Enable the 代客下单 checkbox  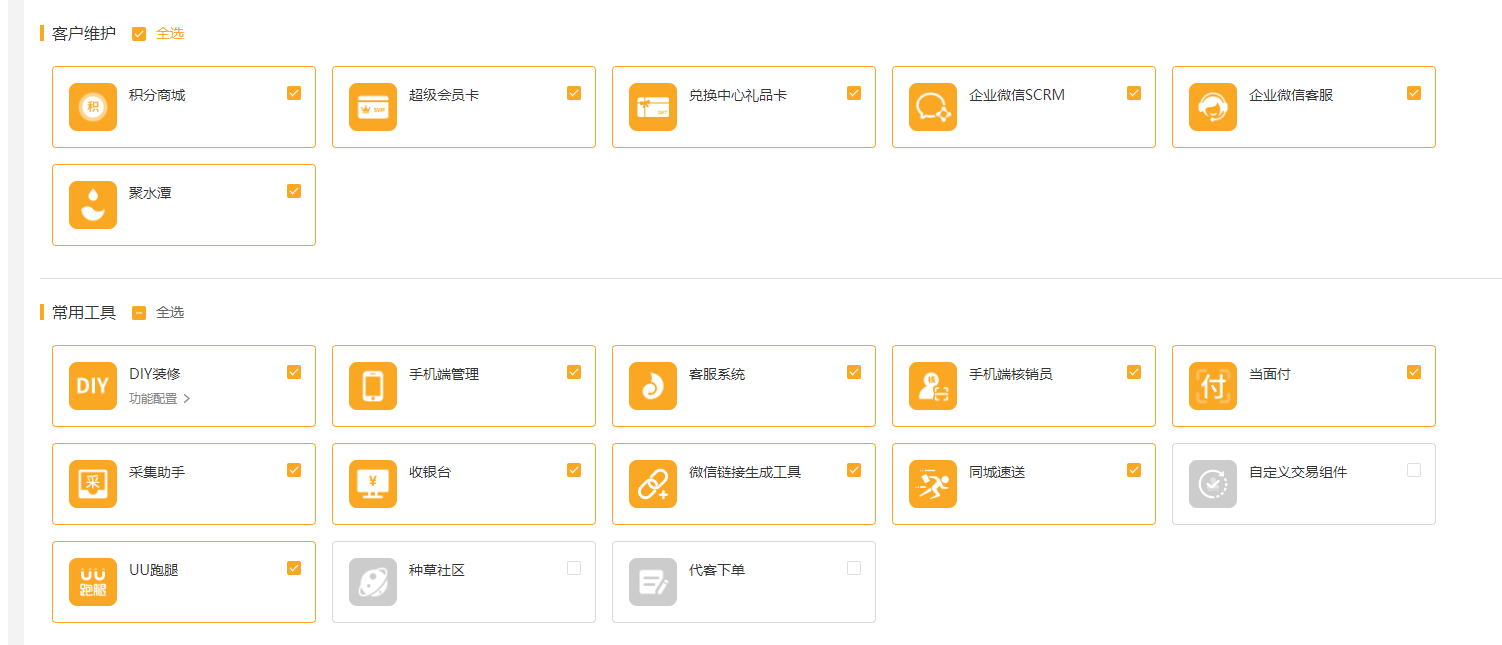pos(854,568)
